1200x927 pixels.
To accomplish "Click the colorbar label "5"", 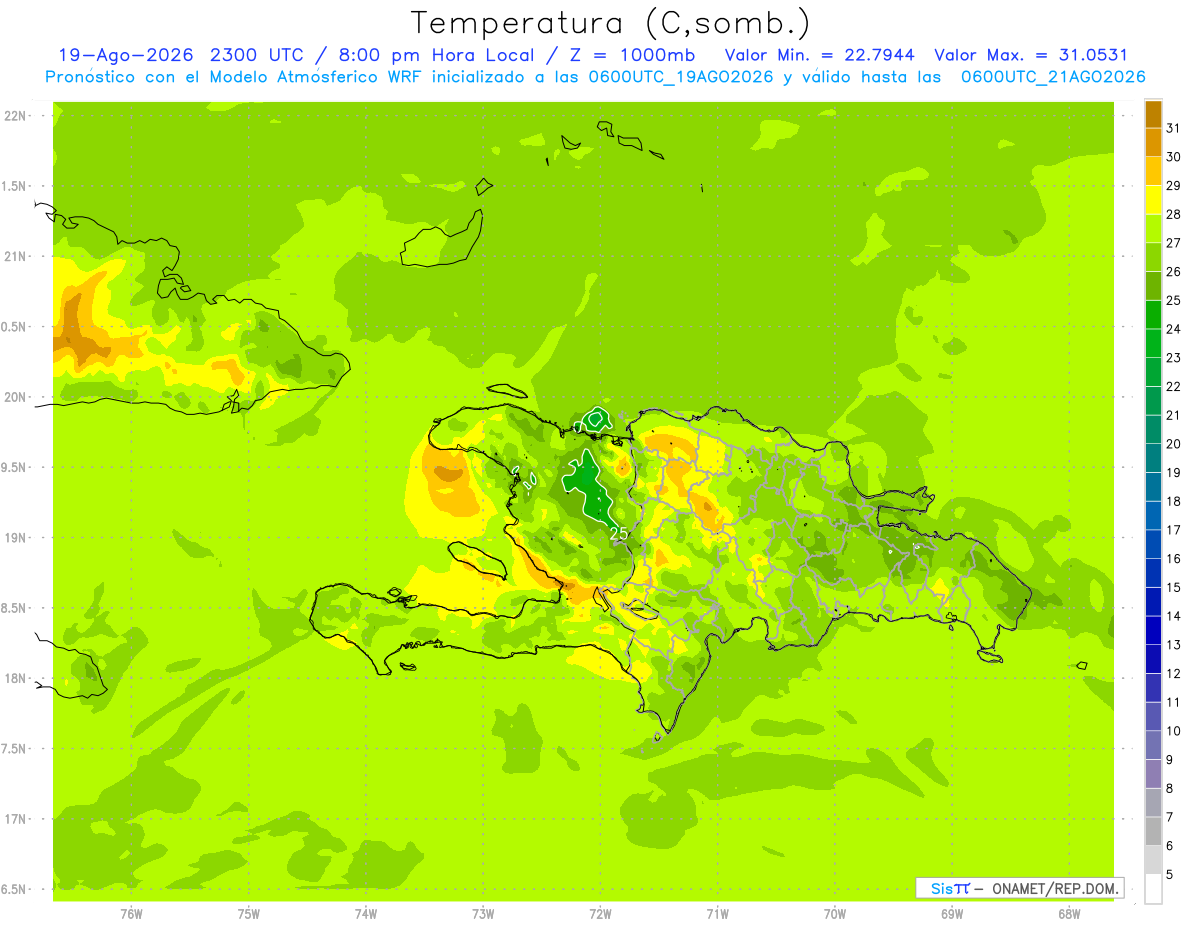I will (x=1169, y=874).
